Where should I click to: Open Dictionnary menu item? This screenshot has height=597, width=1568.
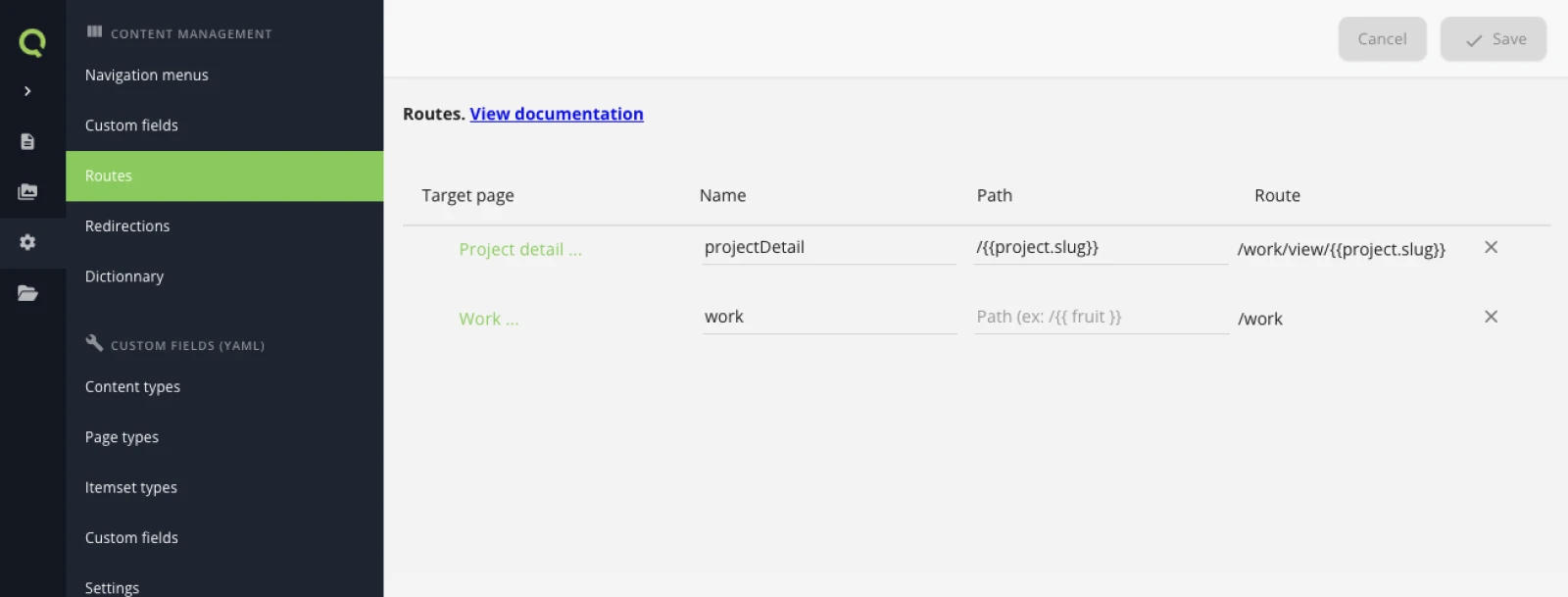pos(224,276)
